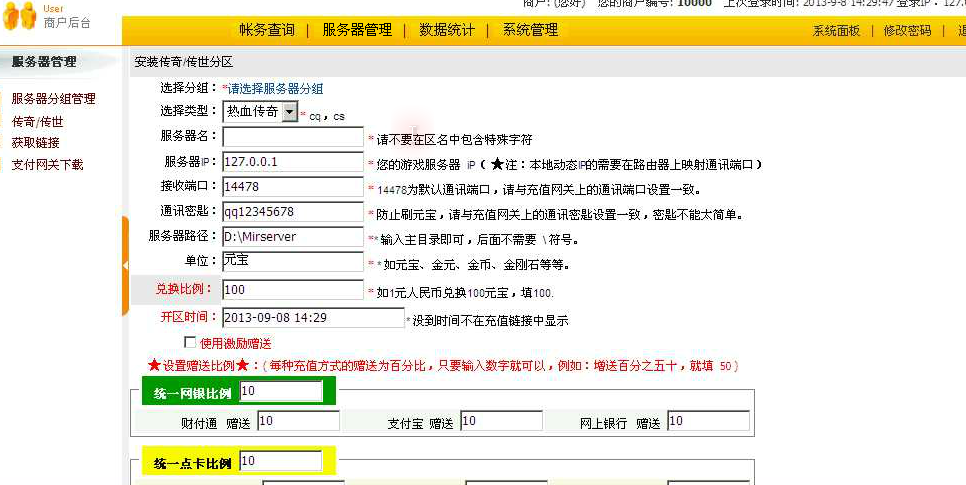Open 服务器分组管理 in sidebar
This screenshot has height=485, width=966.
(54, 99)
